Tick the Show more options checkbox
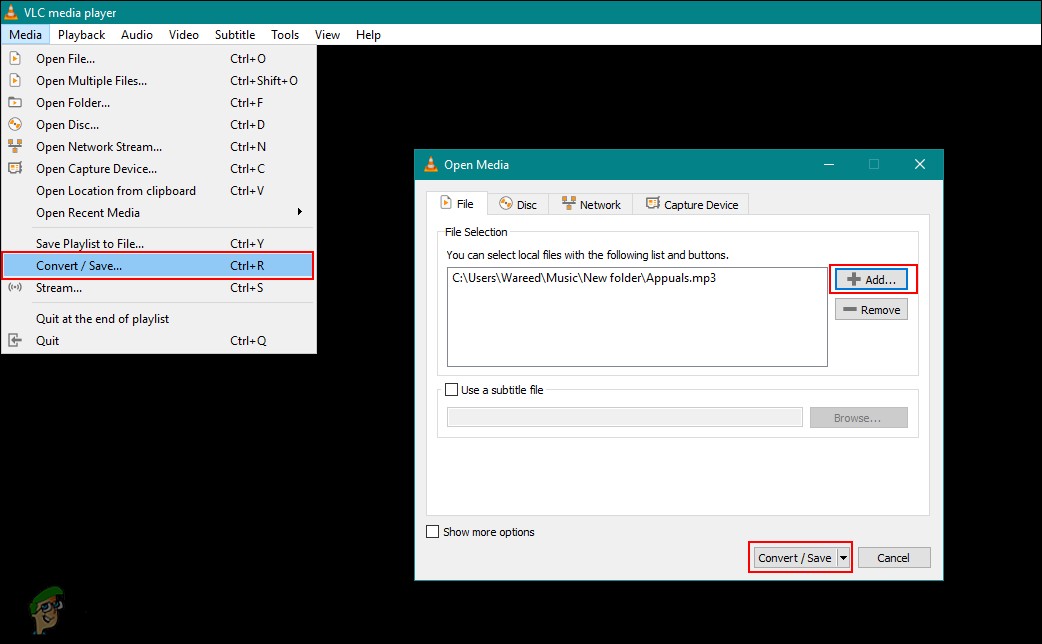The image size is (1042, 644). pyautogui.click(x=433, y=532)
